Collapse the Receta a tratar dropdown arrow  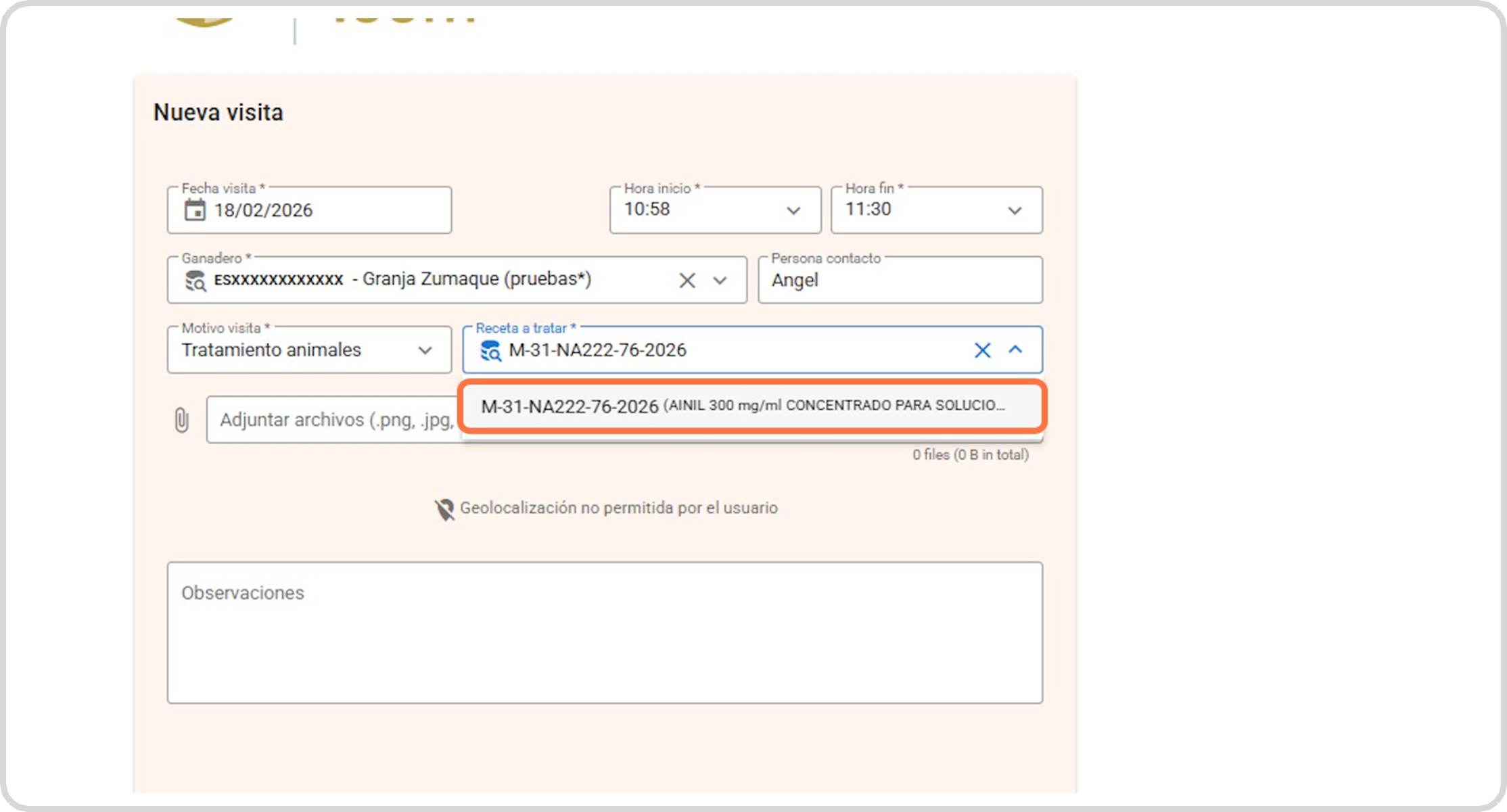(x=1015, y=350)
